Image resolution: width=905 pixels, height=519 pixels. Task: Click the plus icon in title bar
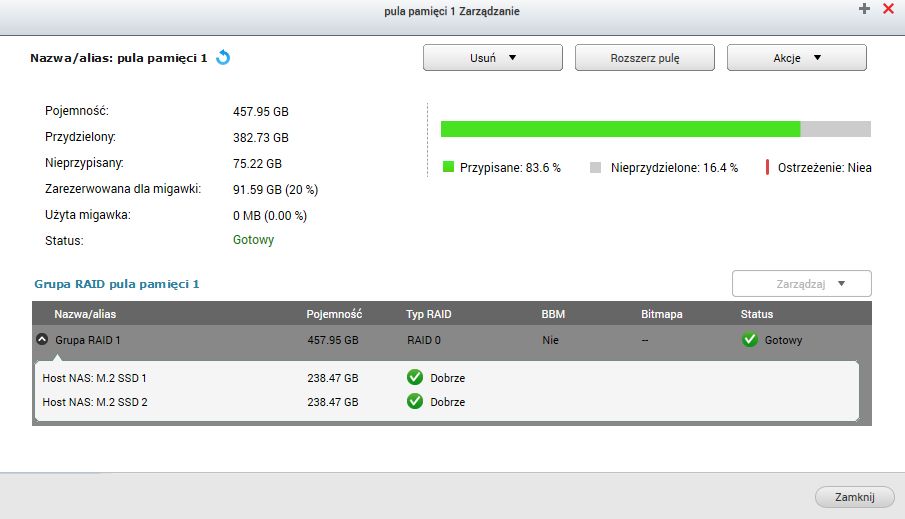(864, 9)
